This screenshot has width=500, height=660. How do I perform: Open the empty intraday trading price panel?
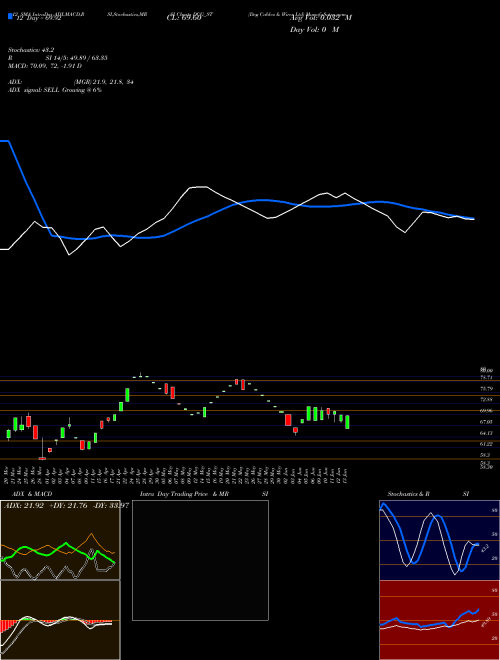200,560
